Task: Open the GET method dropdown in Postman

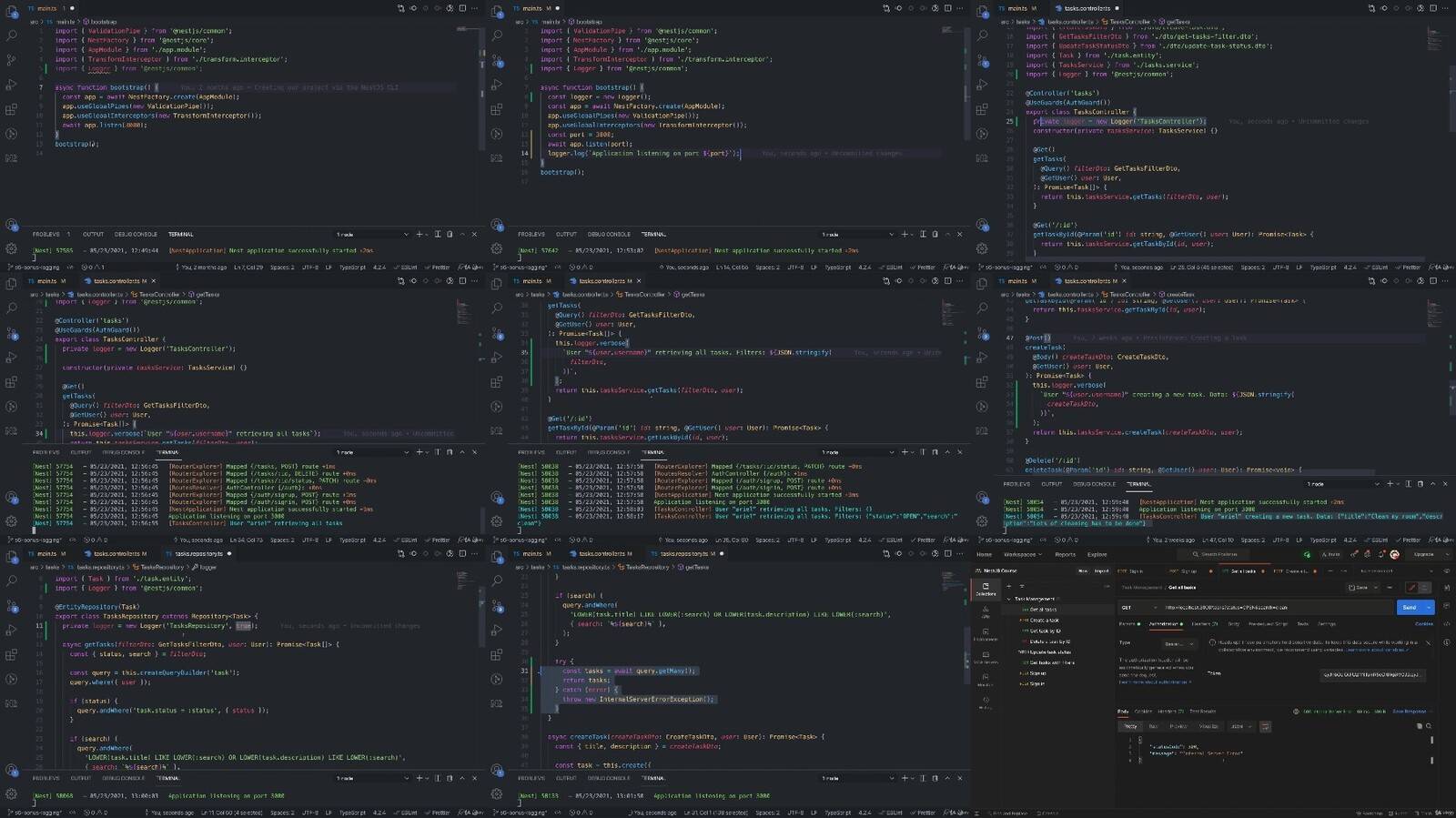Action: (x=1137, y=607)
